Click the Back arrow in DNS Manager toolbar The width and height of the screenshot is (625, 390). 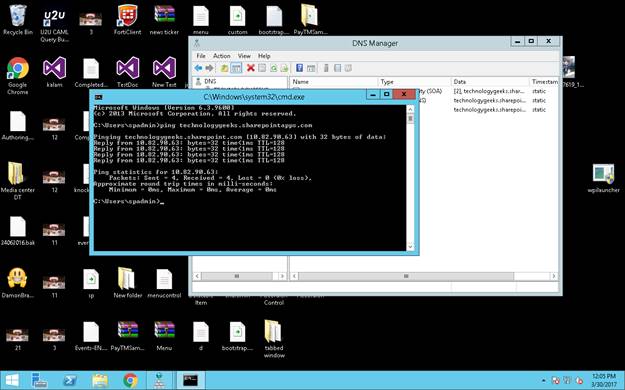[x=198, y=68]
